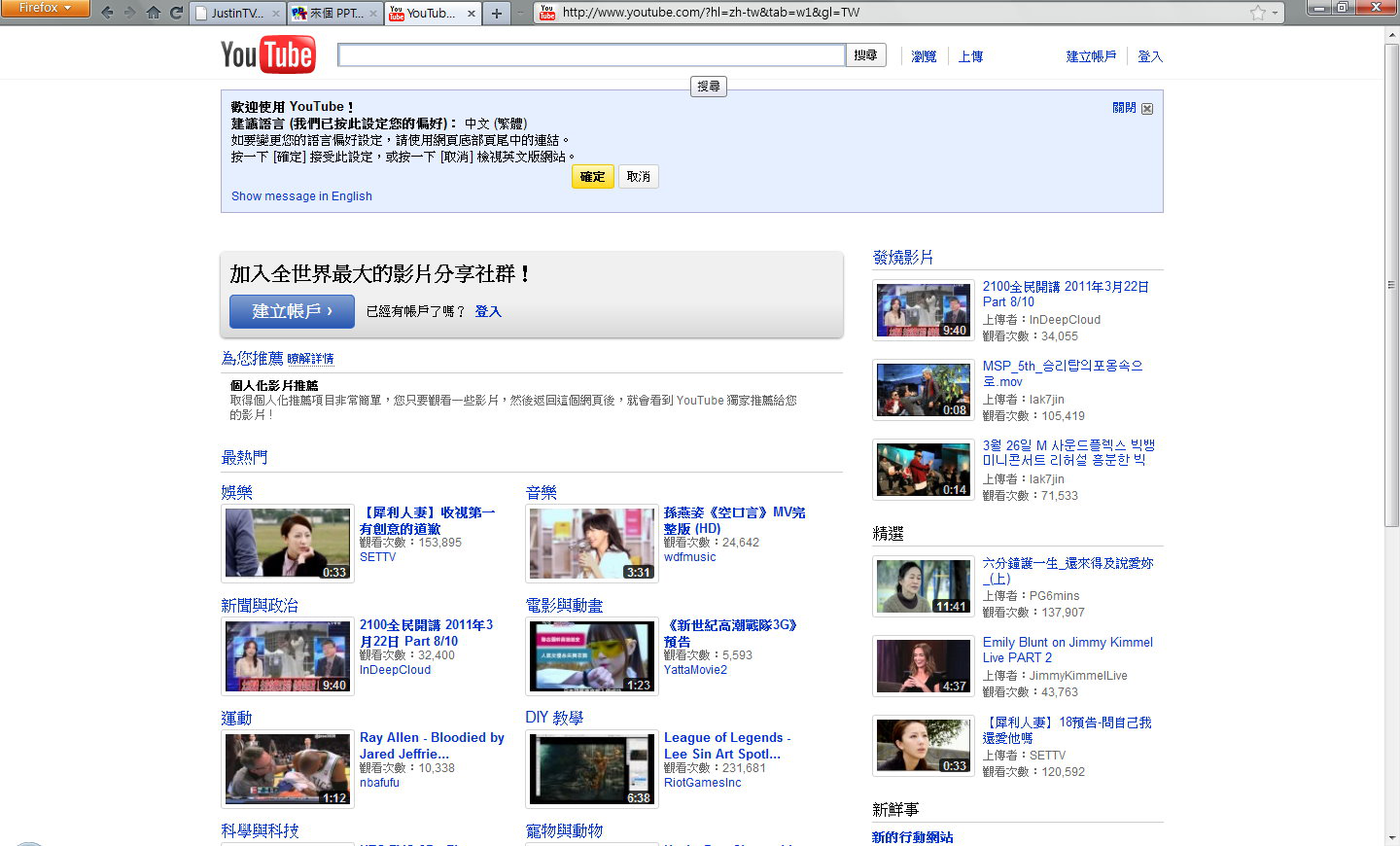Play the League of Legends video thumbnail
This screenshot has height=846, width=1400.
point(592,769)
